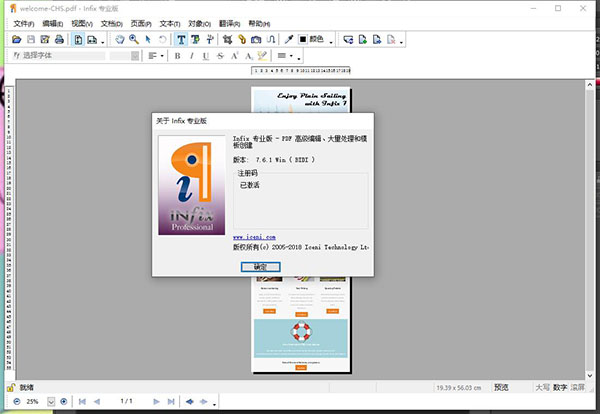Click the Undo rotate arrow icon
The height and width of the screenshot is (414, 600).
coord(163,39)
